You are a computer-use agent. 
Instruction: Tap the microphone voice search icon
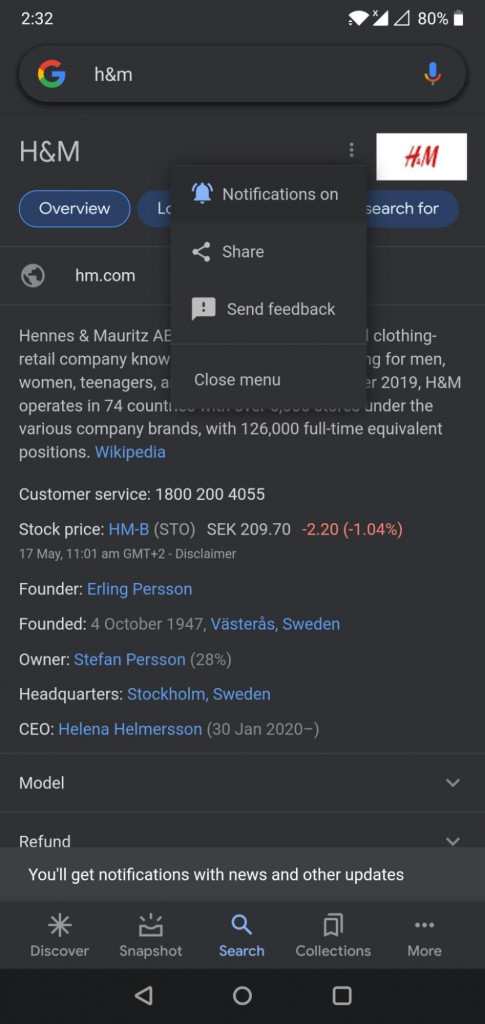[432, 74]
